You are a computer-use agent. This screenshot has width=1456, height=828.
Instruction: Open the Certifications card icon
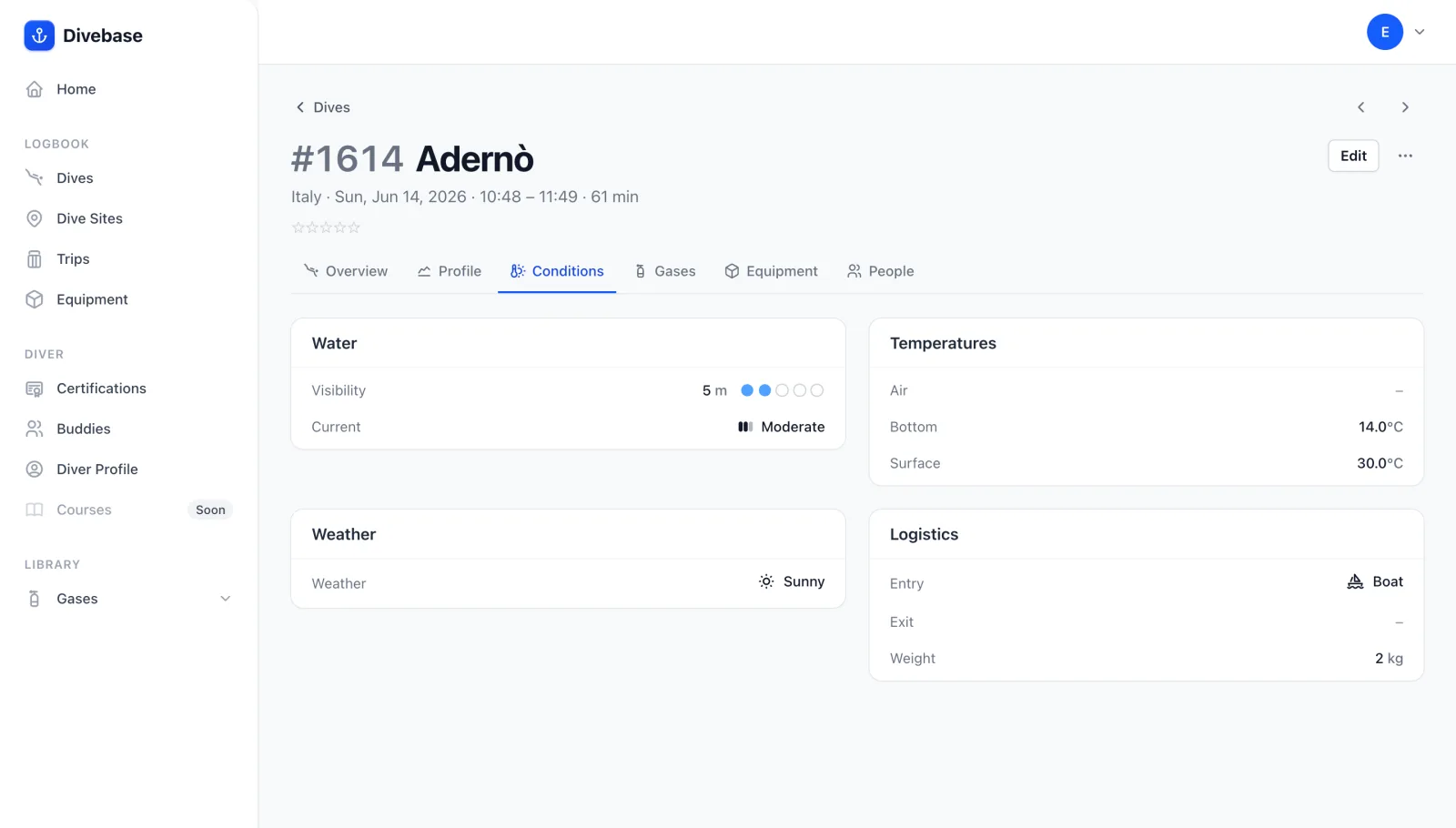pos(35,389)
